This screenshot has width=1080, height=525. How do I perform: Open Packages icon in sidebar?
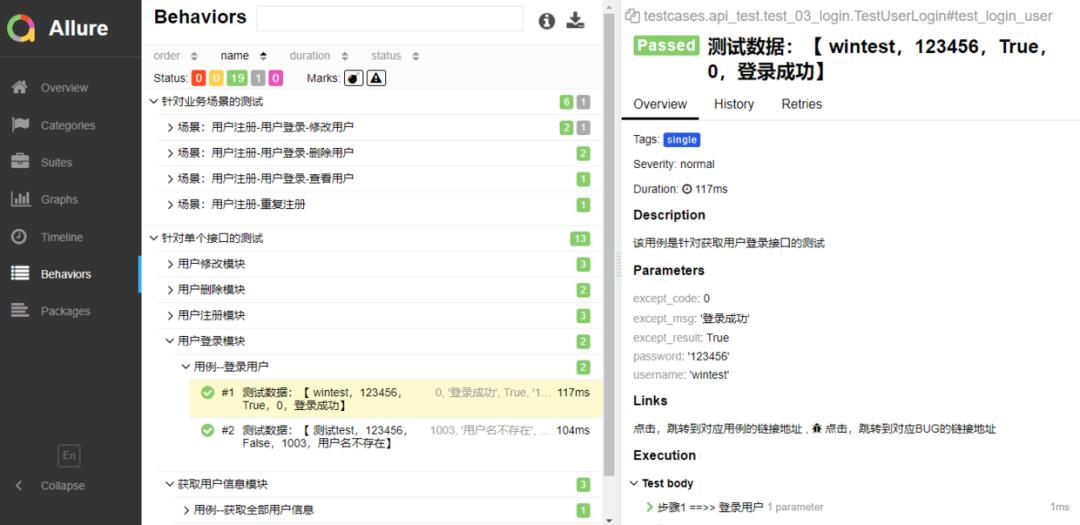point(20,311)
